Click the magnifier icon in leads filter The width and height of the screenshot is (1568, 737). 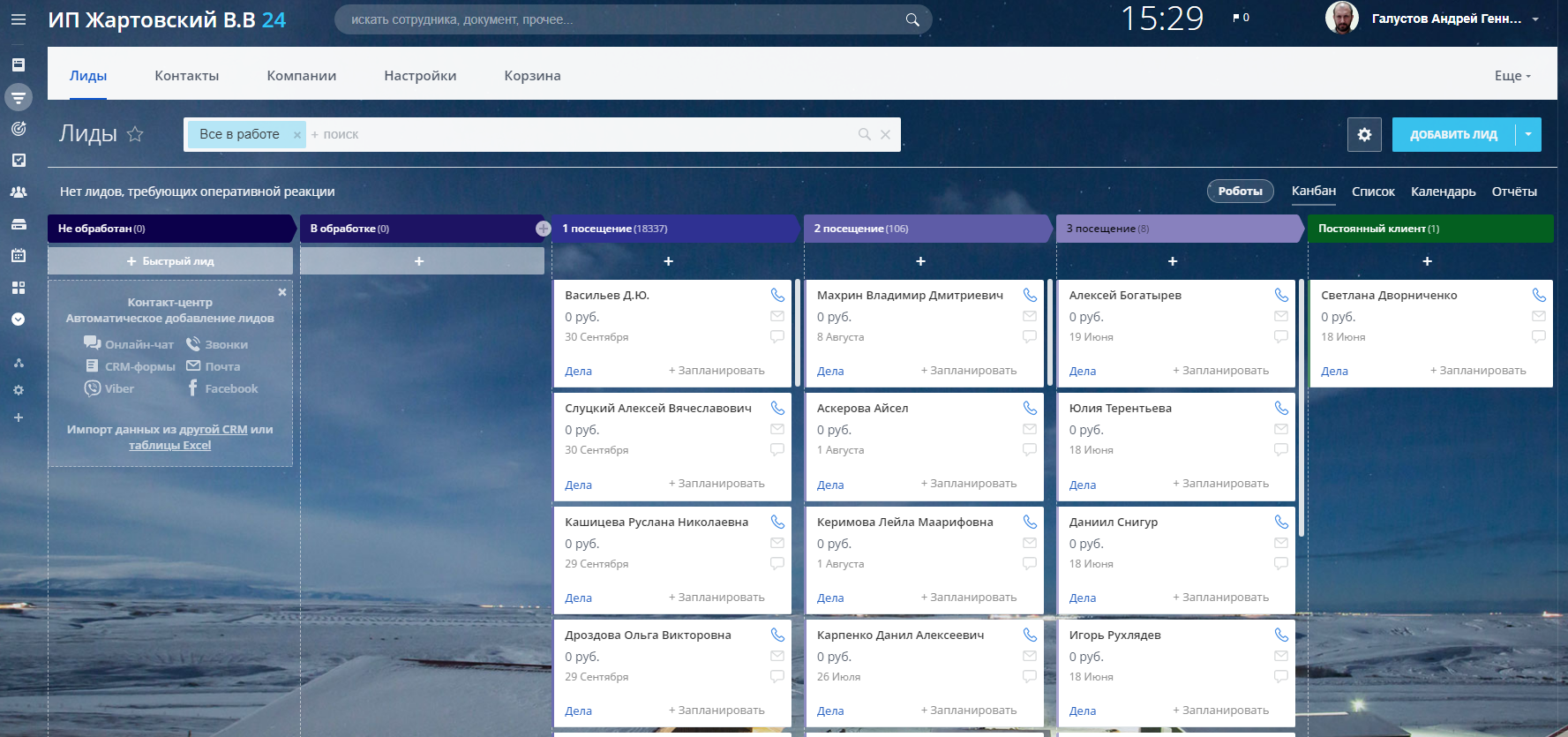pyautogui.click(x=865, y=134)
